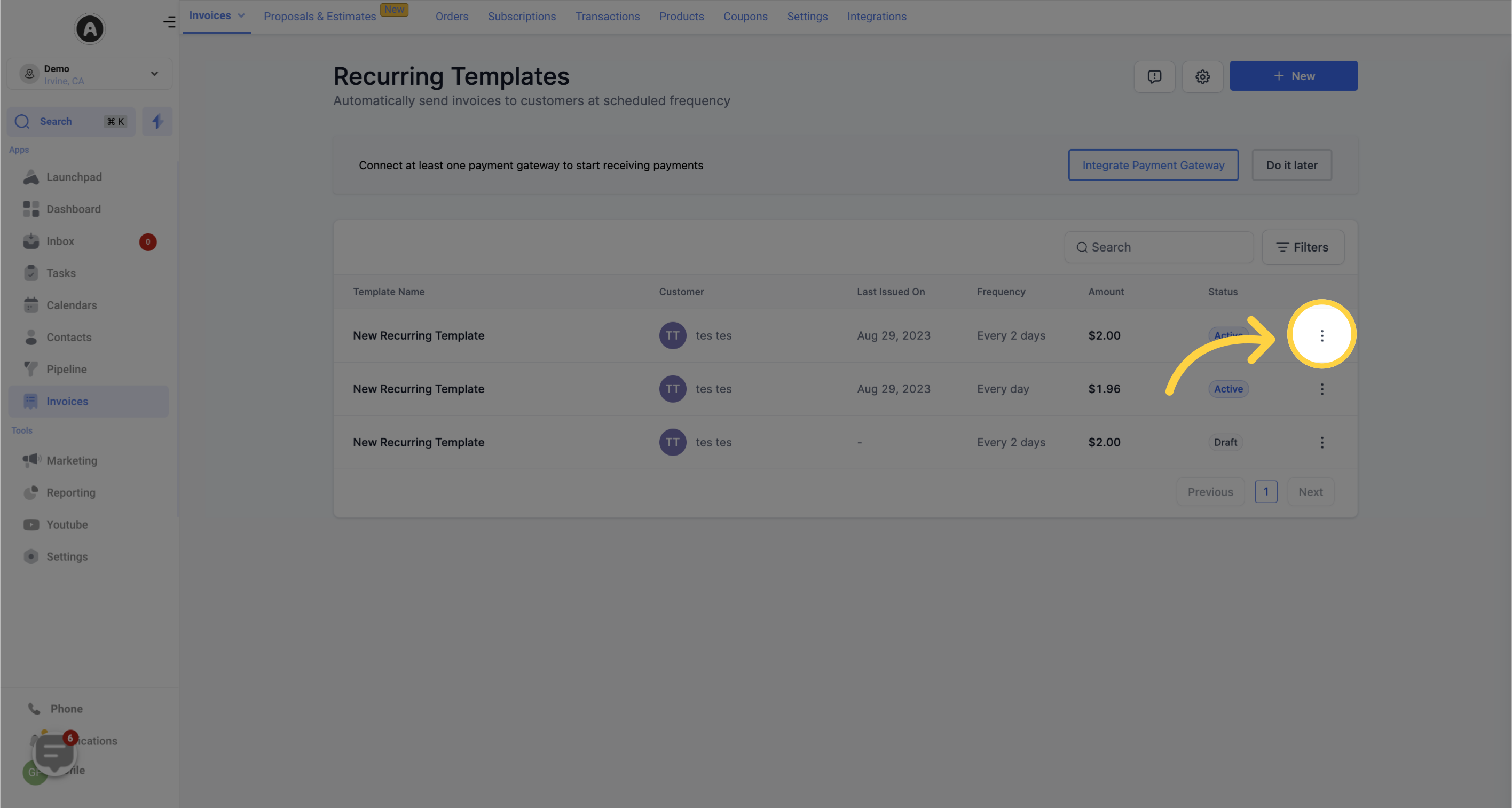Dismiss banner with Do it later
The width and height of the screenshot is (1512, 808).
point(1291,165)
